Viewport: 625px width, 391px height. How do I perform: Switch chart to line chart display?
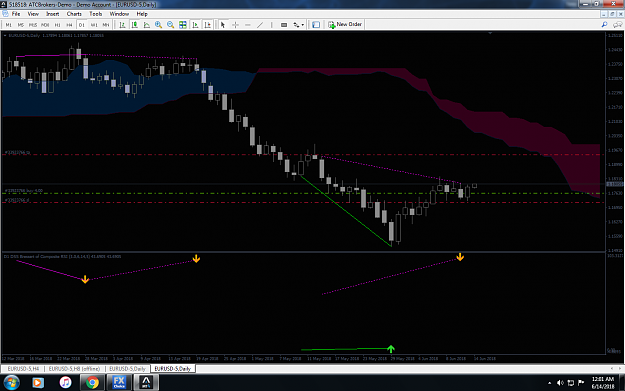coord(147,25)
